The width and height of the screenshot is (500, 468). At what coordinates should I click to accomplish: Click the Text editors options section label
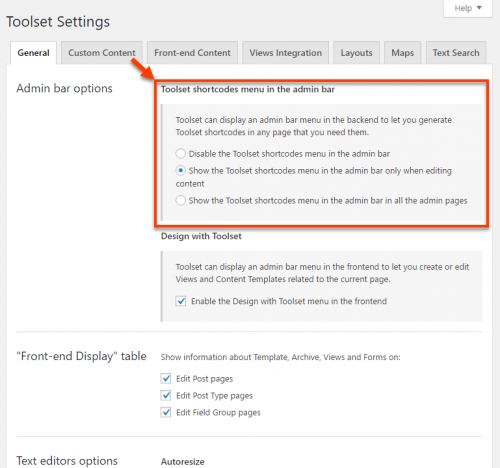[67, 461]
